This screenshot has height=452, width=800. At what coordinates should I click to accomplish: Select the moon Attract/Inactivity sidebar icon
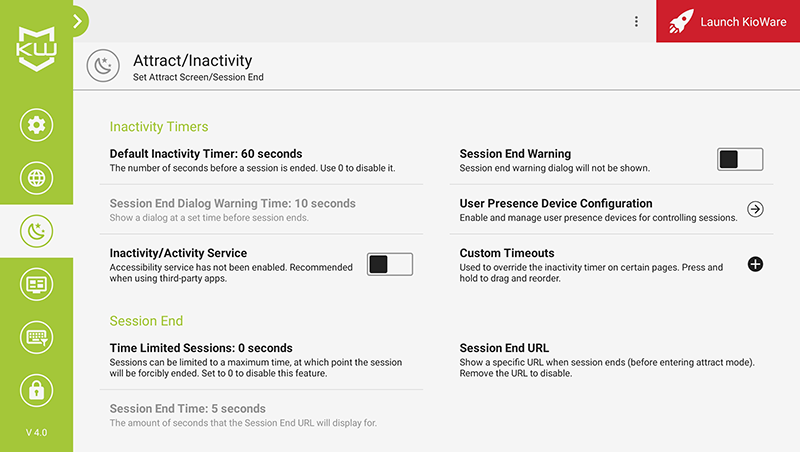[36, 231]
